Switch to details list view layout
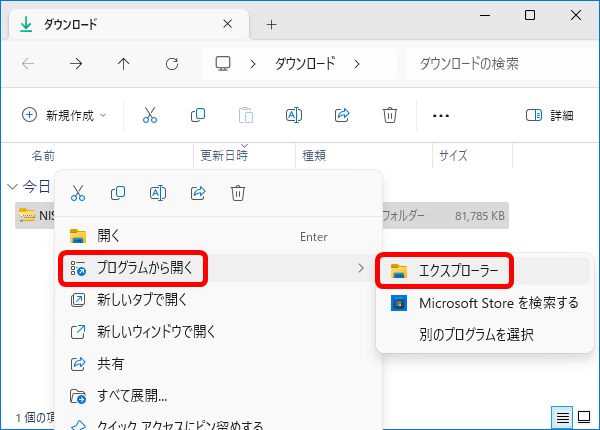 (x=563, y=416)
